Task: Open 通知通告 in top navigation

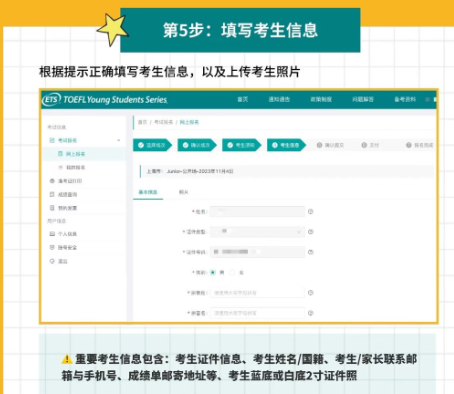Action: (279, 99)
